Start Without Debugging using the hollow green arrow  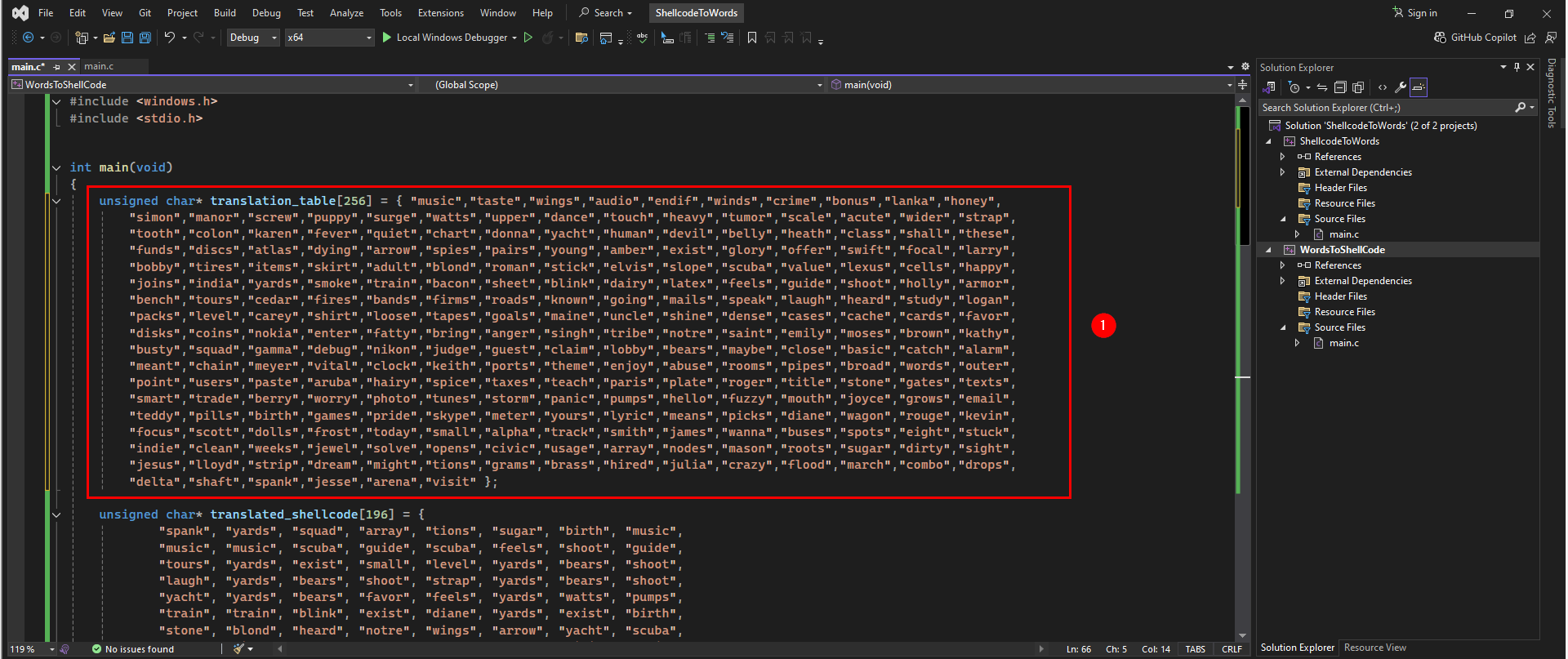tap(528, 38)
